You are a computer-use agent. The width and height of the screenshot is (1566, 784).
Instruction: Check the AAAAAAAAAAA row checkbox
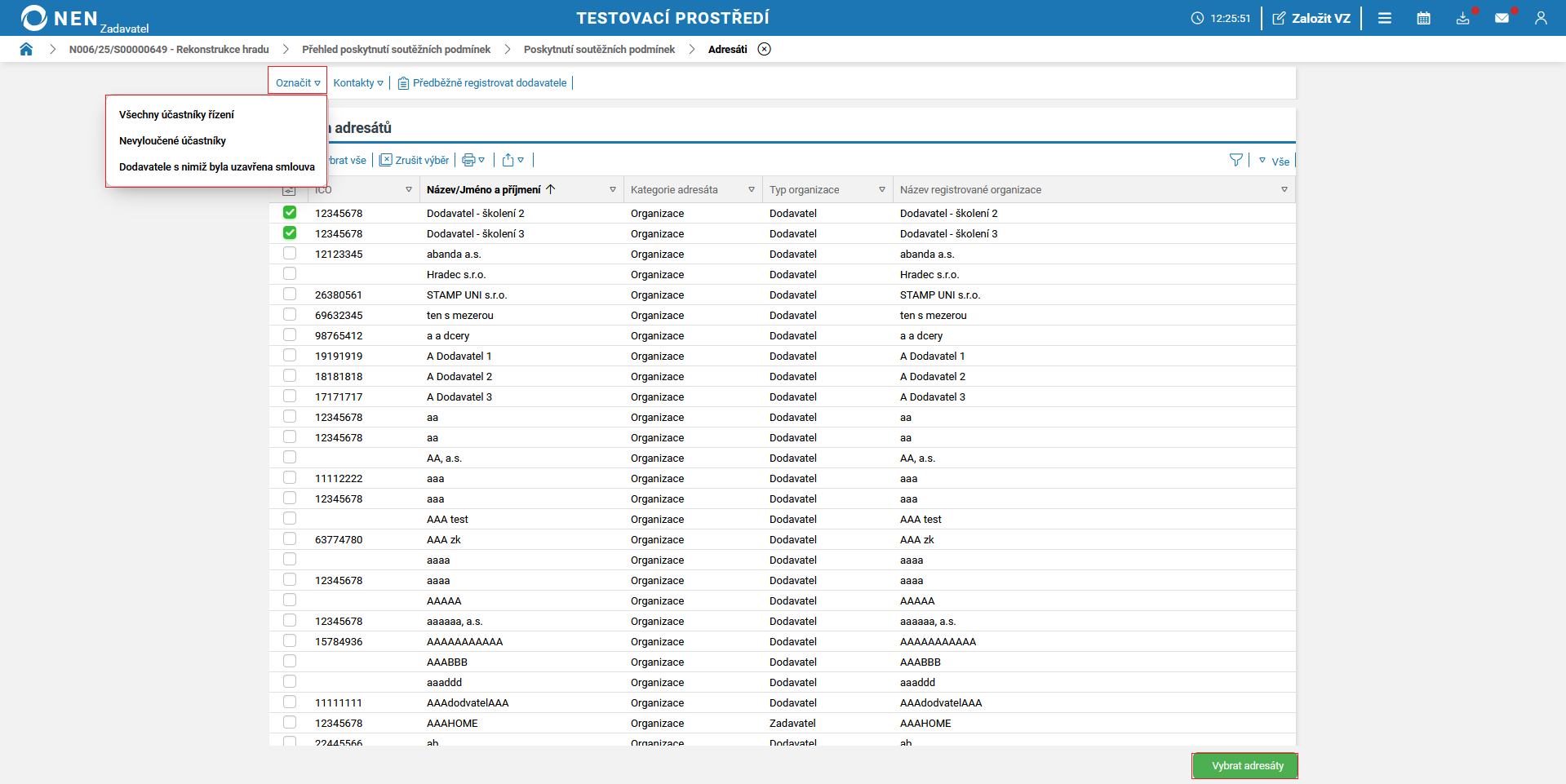[290, 640]
